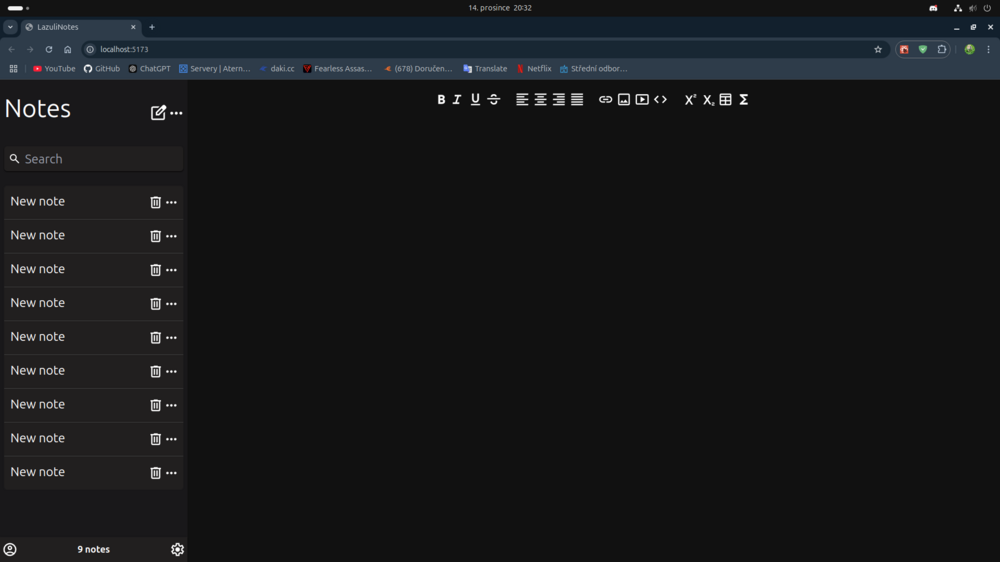Select the LazuliNotes browser tab
The height and width of the screenshot is (562, 1000).
pos(81,27)
